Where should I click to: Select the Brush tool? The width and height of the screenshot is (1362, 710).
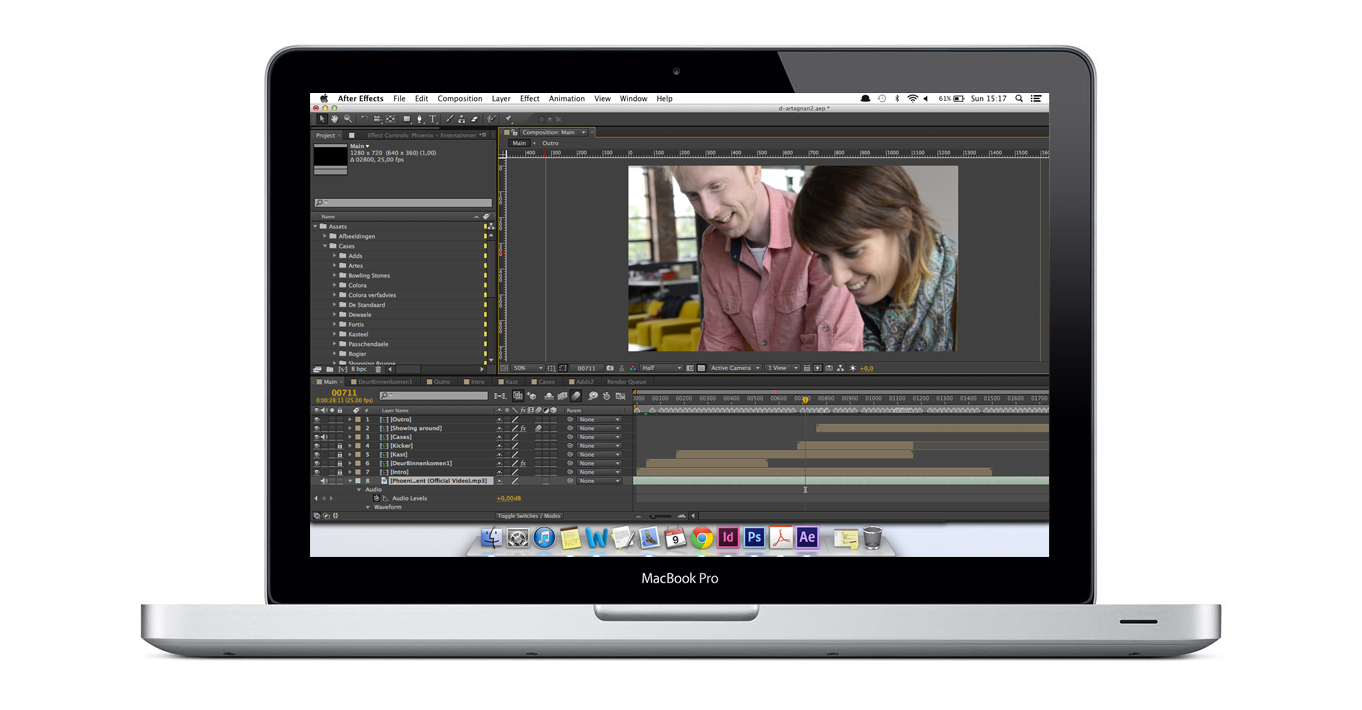coord(449,119)
